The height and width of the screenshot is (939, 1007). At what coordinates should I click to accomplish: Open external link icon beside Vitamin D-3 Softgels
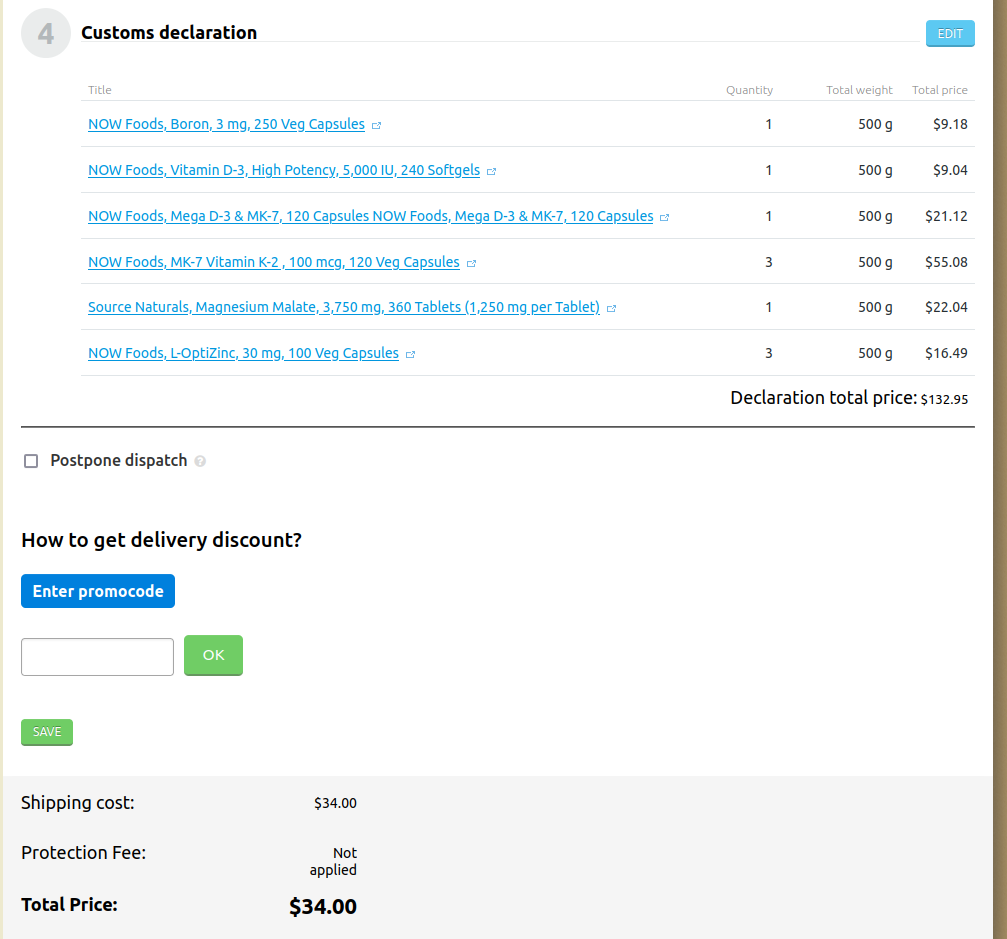(x=491, y=171)
